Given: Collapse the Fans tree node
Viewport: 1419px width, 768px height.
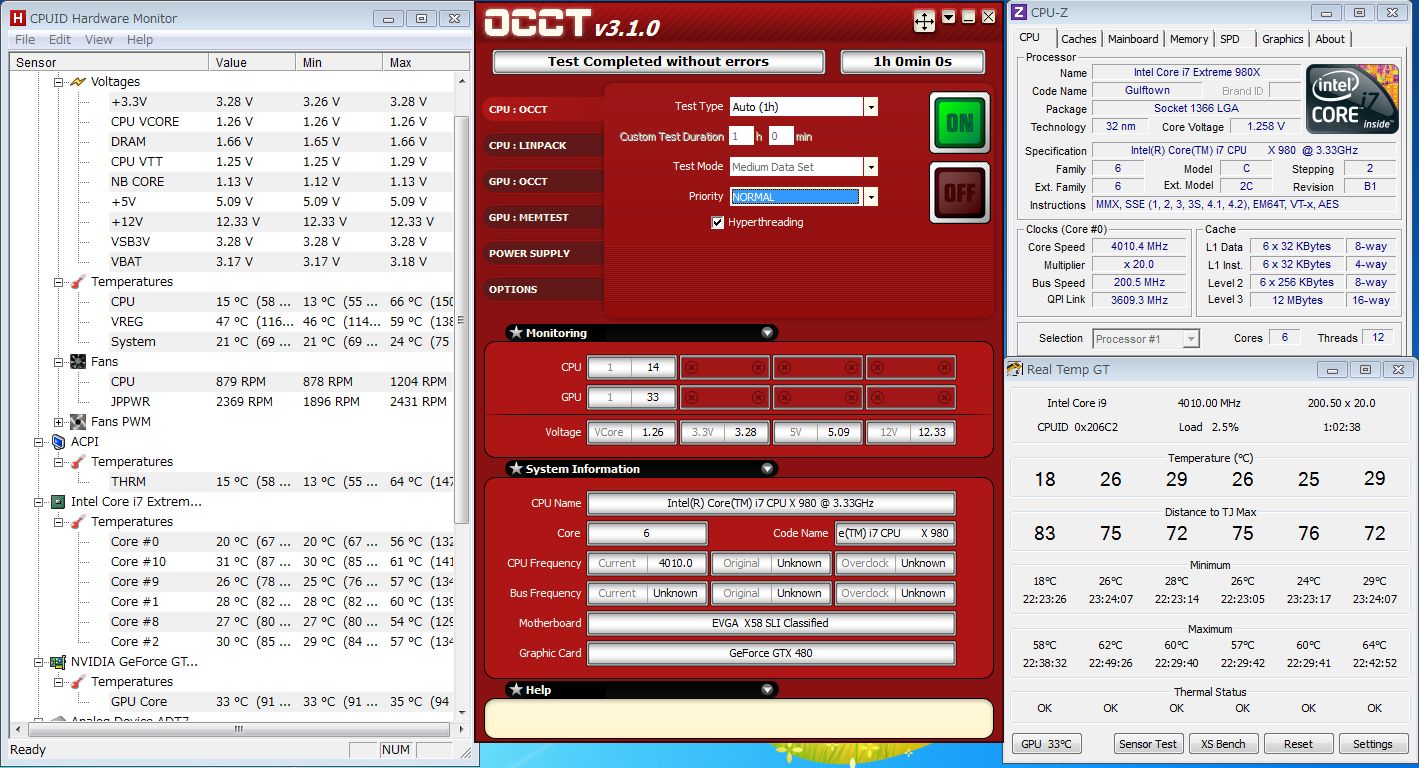Looking at the screenshot, I should 59,362.
